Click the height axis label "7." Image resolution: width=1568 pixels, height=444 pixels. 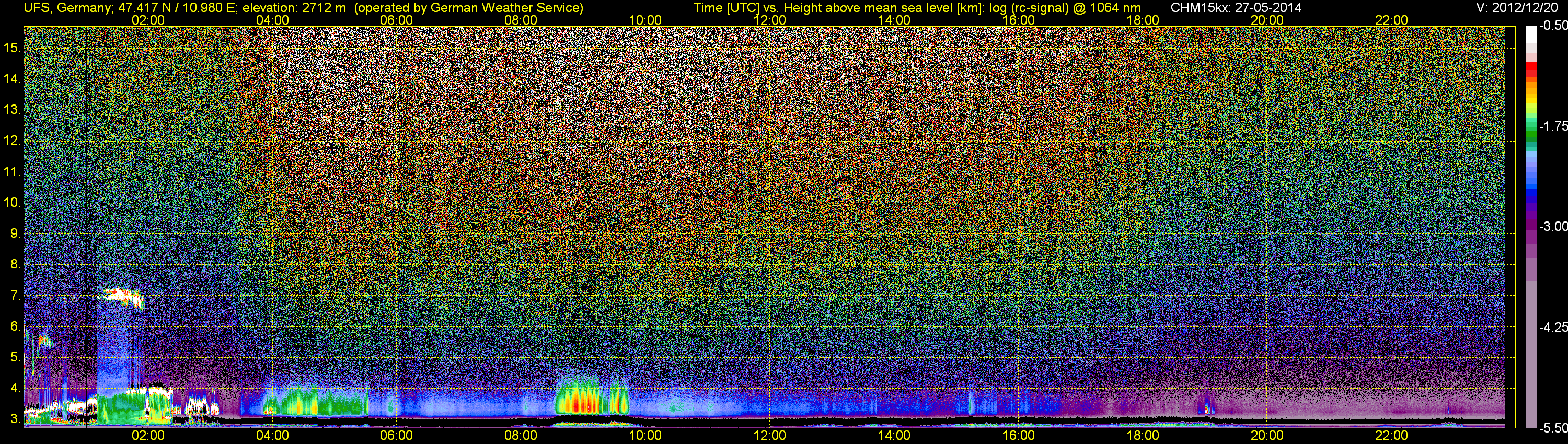(x=15, y=295)
